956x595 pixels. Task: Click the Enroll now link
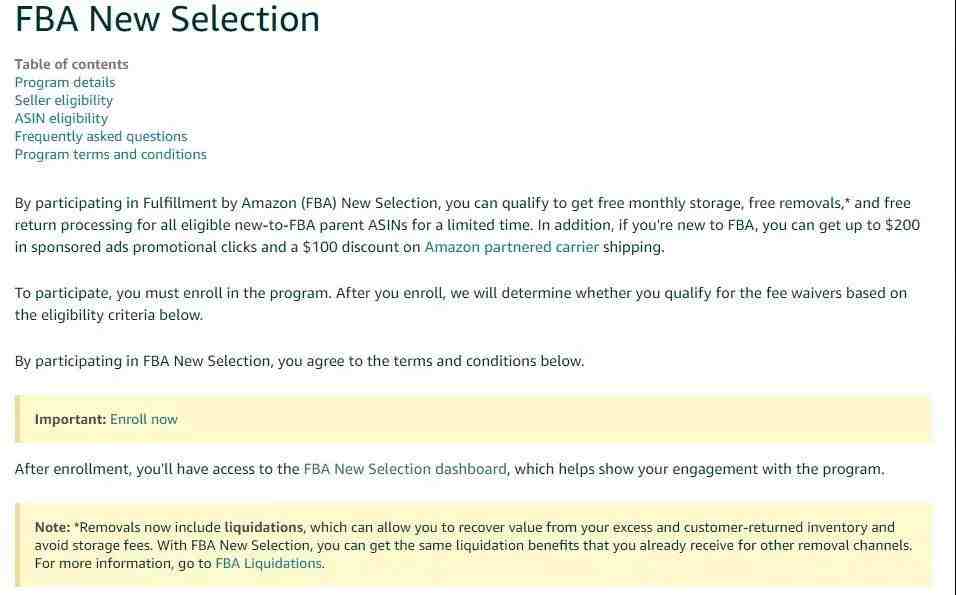click(143, 419)
